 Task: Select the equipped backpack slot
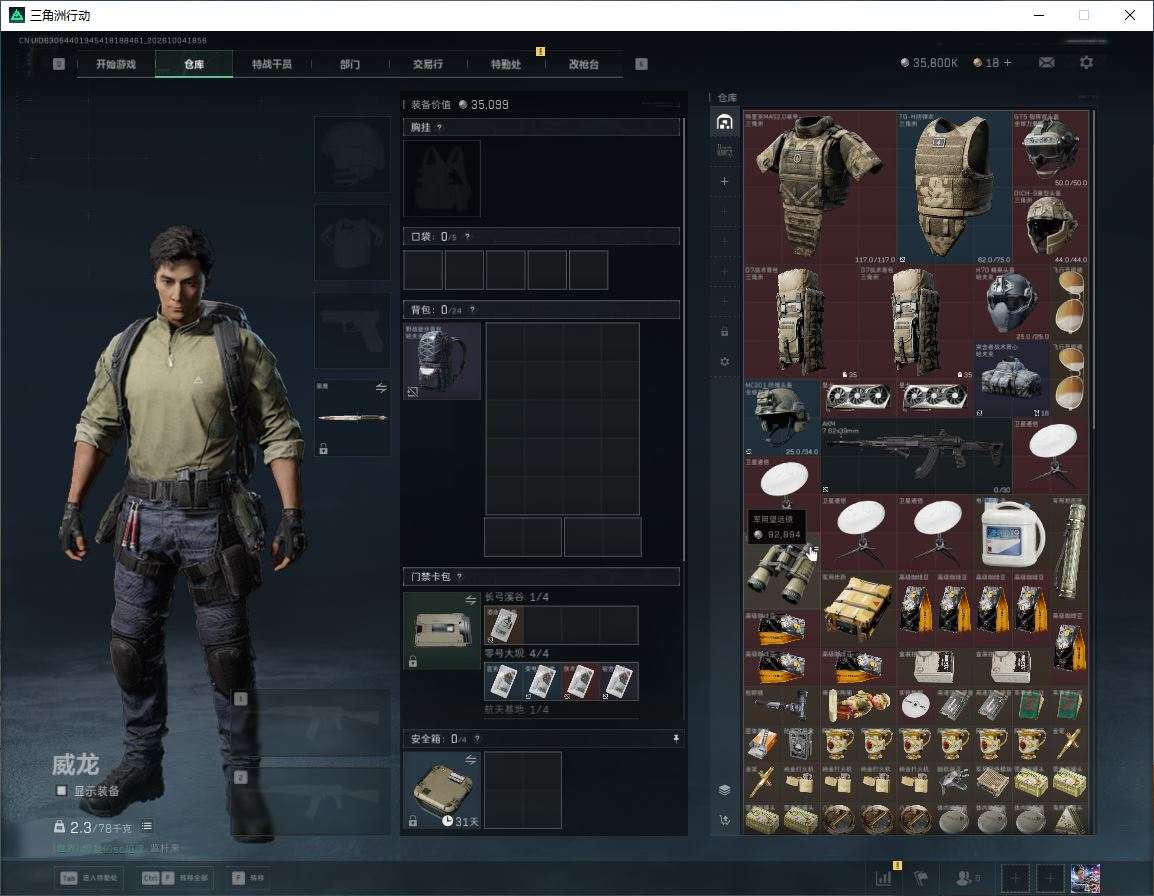pyautogui.click(x=442, y=361)
